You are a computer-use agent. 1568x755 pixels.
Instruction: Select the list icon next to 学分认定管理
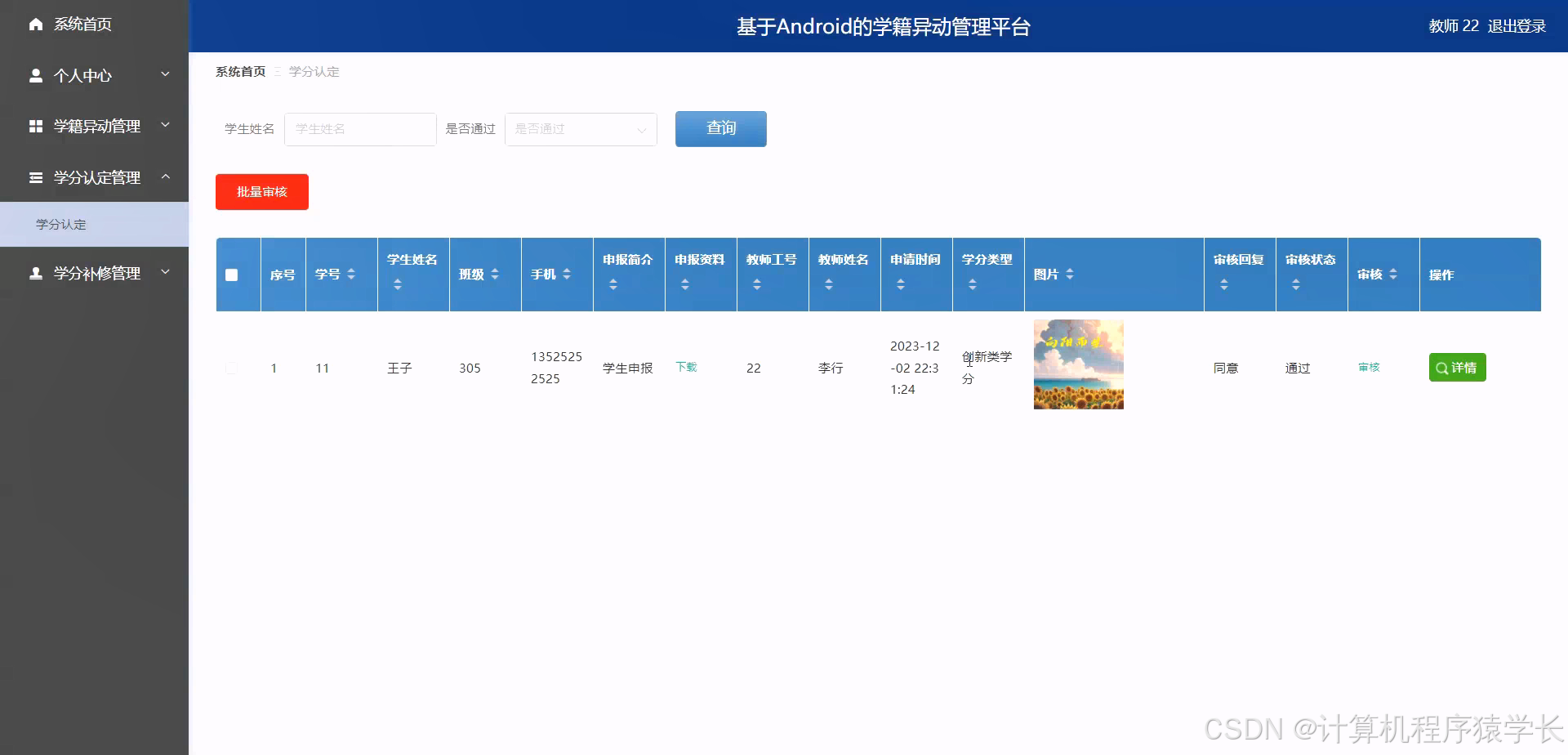pos(35,177)
